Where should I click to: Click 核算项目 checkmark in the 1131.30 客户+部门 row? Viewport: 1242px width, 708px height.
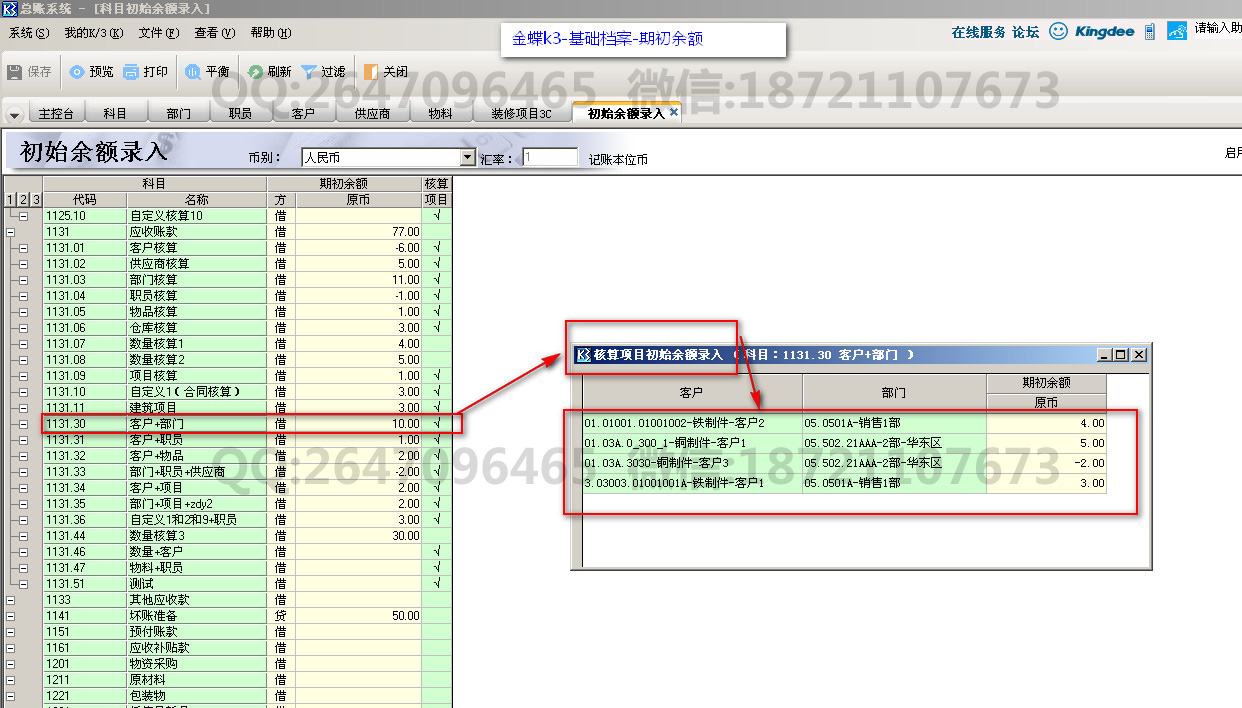[437, 424]
